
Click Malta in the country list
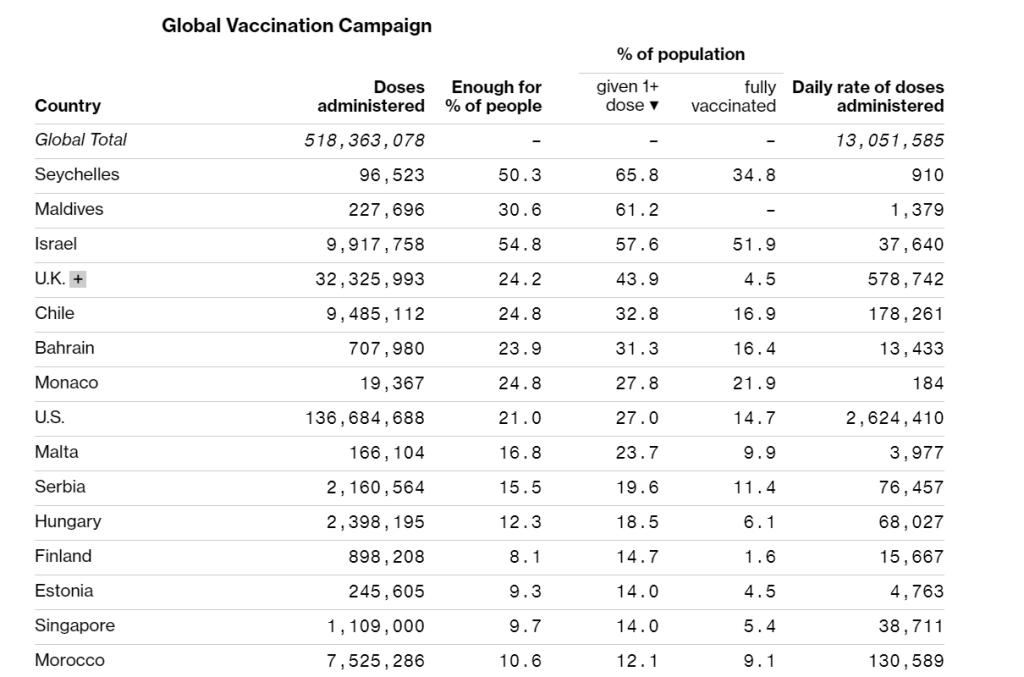[56, 452]
